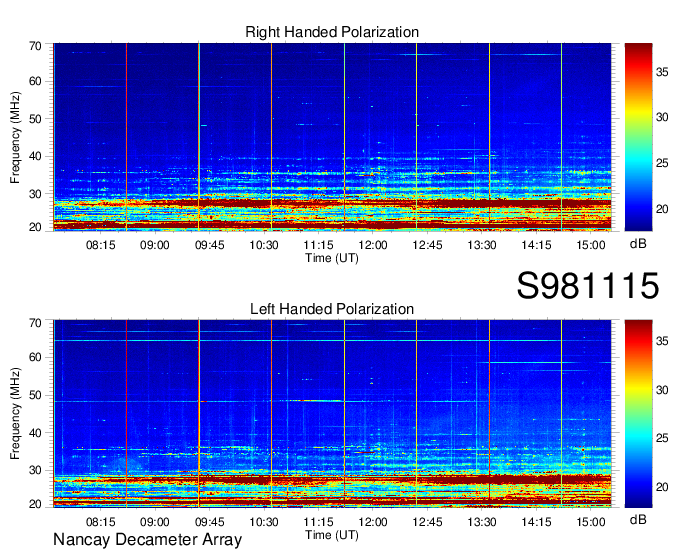Click the Frequency (MHz) label of the Right Handed plot
680x552 pixels.
(15, 137)
